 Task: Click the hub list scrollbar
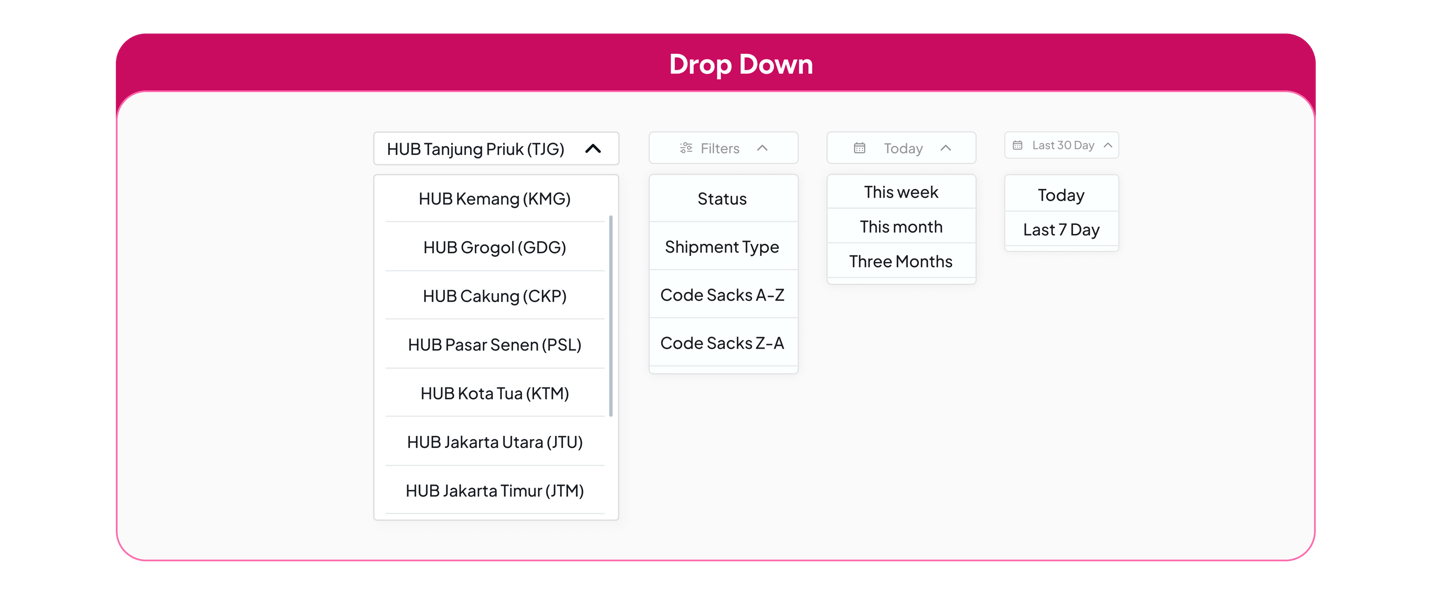click(x=611, y=315)
